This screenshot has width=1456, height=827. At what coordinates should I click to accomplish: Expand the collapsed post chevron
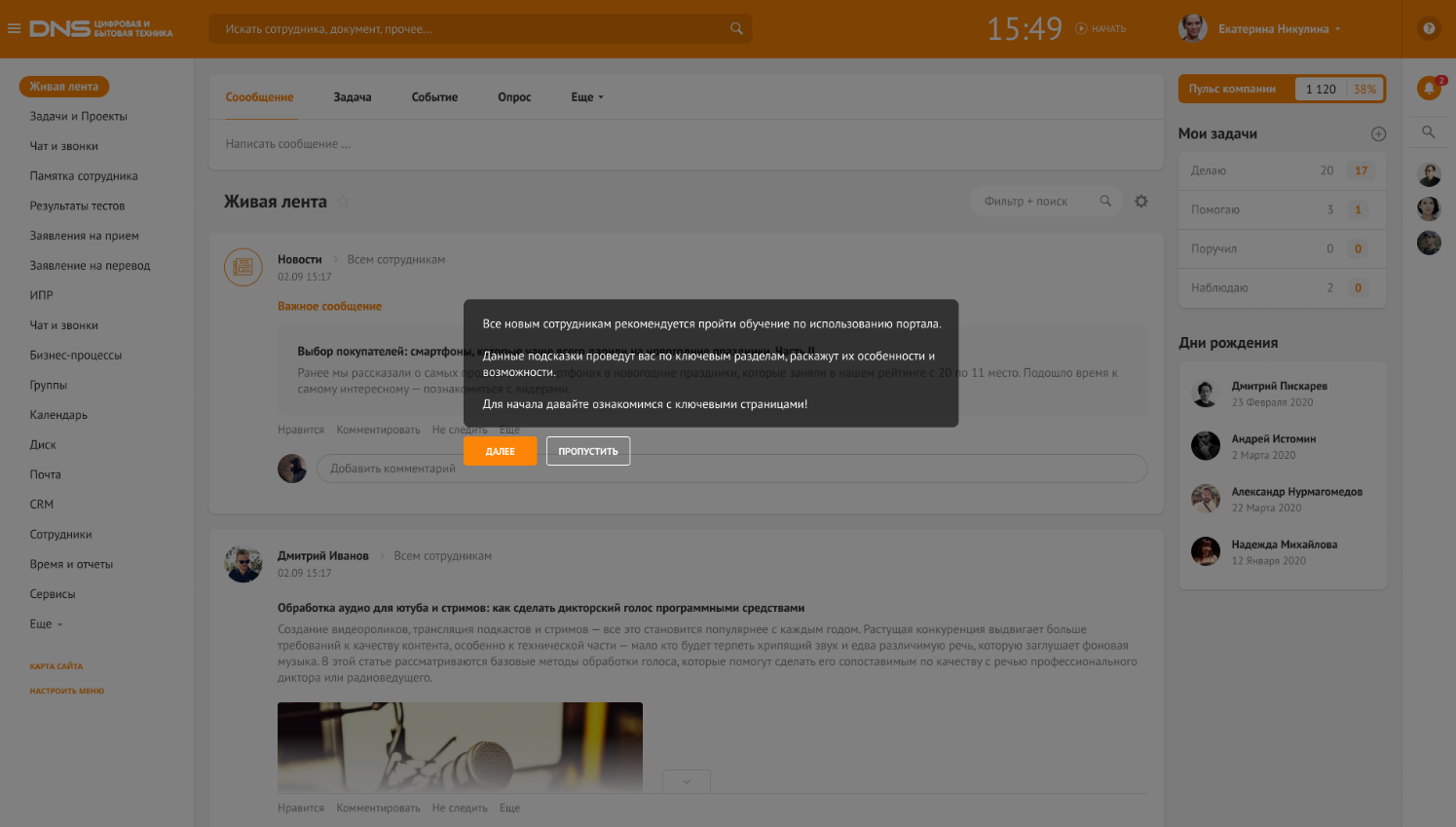point(686,781)
